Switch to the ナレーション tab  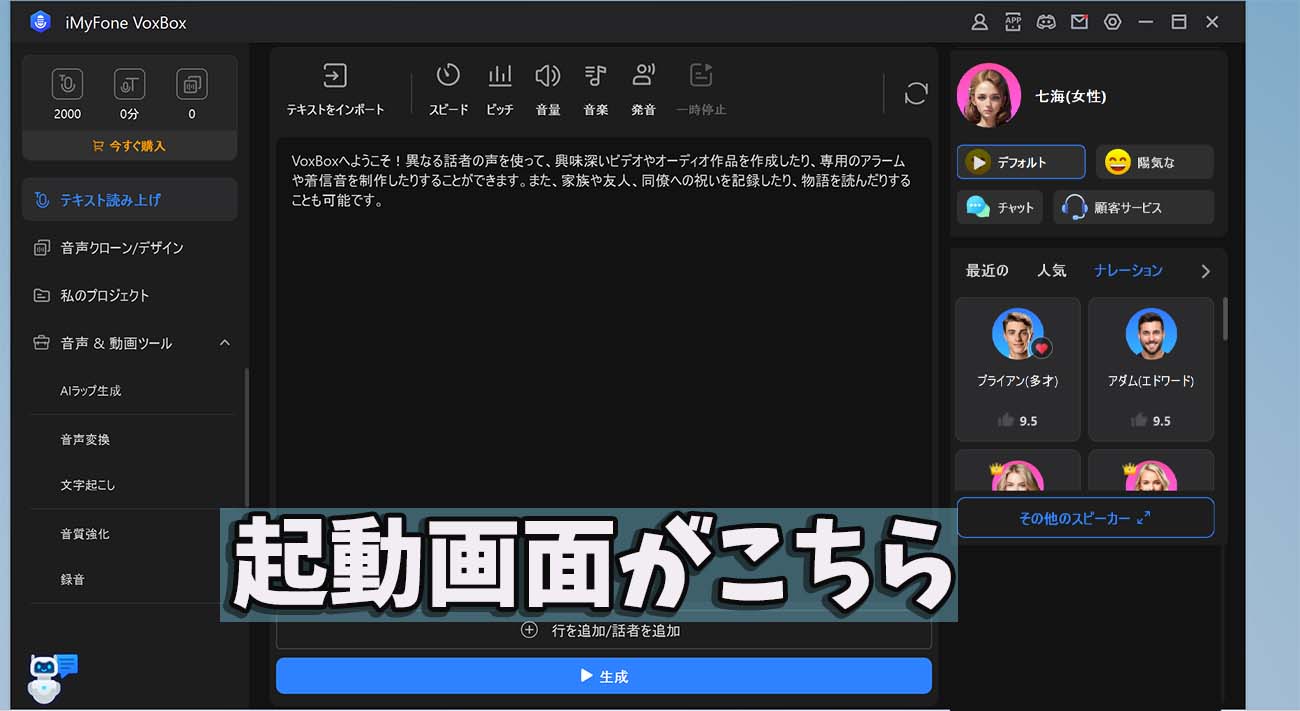(x=1128, y=271)
